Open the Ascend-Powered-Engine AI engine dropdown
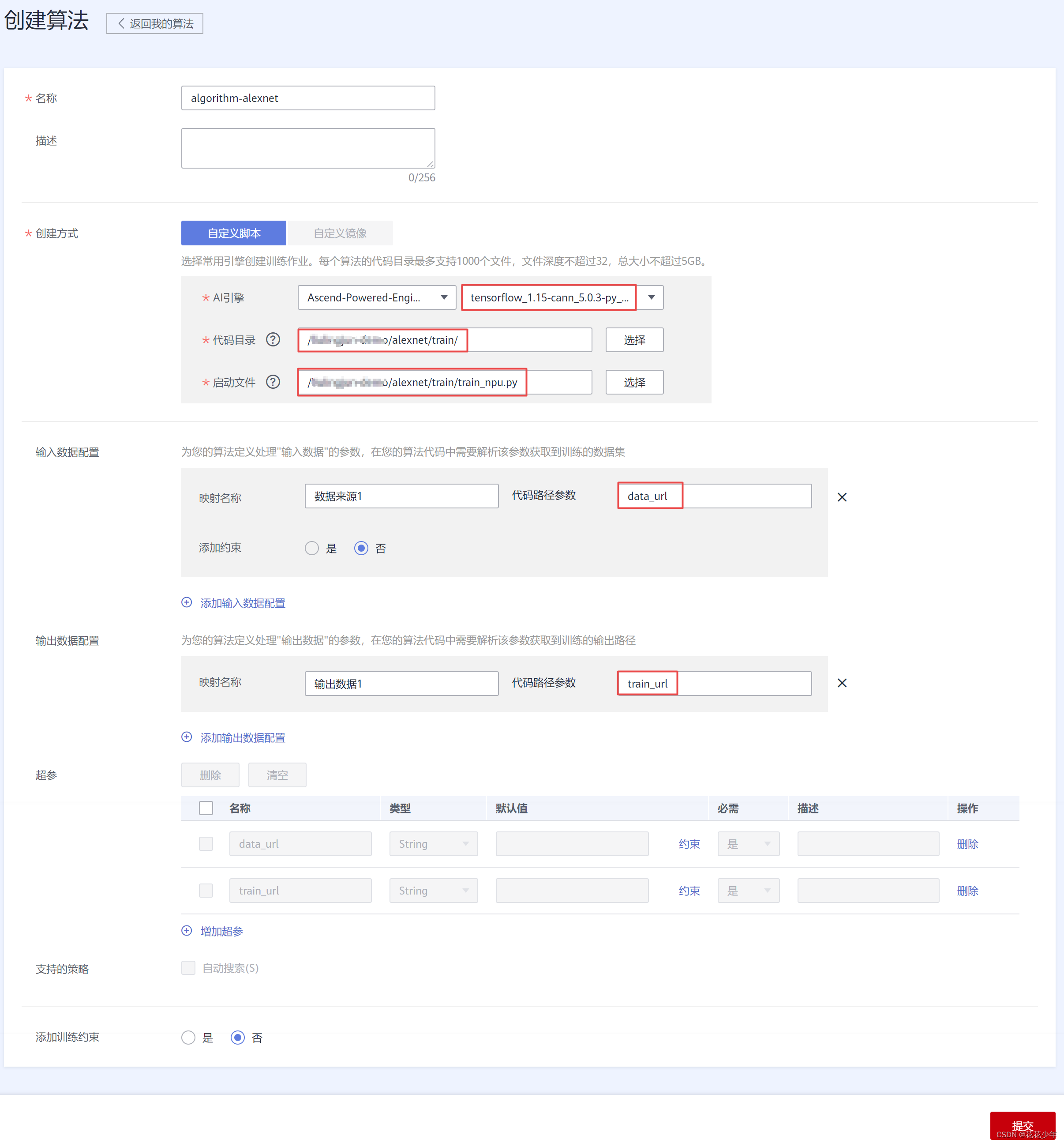Viewport: 1064px width, 1143px height. (x=377, y=297)
